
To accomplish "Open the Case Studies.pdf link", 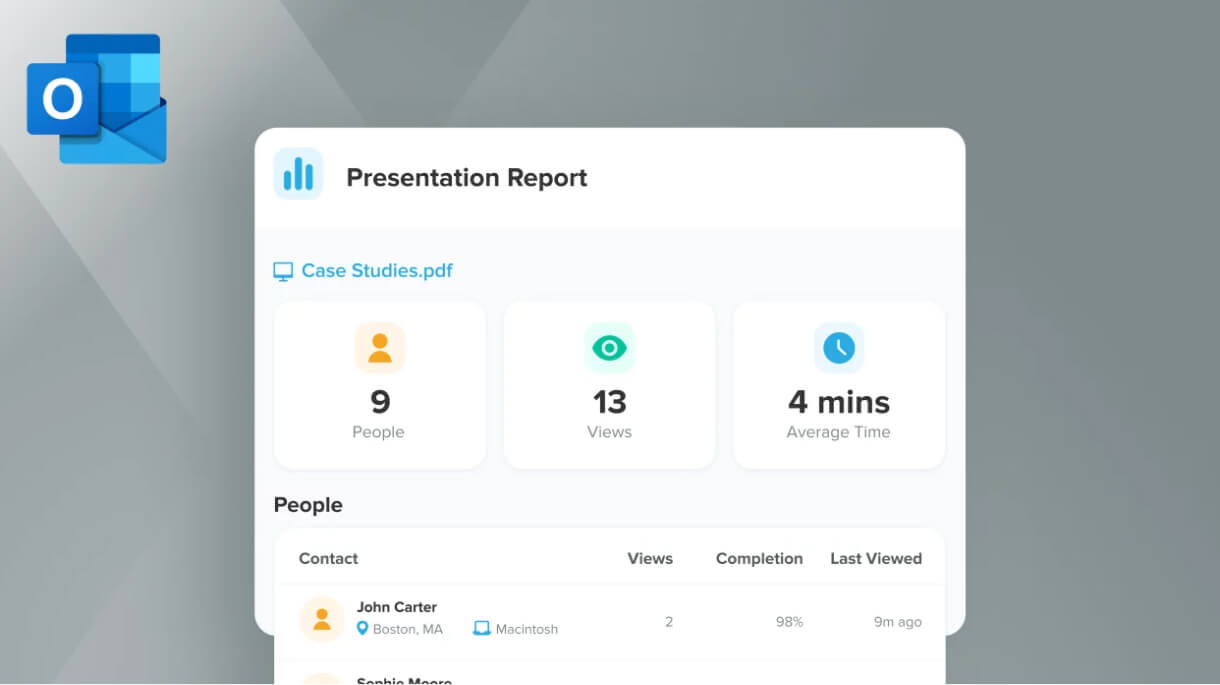I will (x=377, y=271).
